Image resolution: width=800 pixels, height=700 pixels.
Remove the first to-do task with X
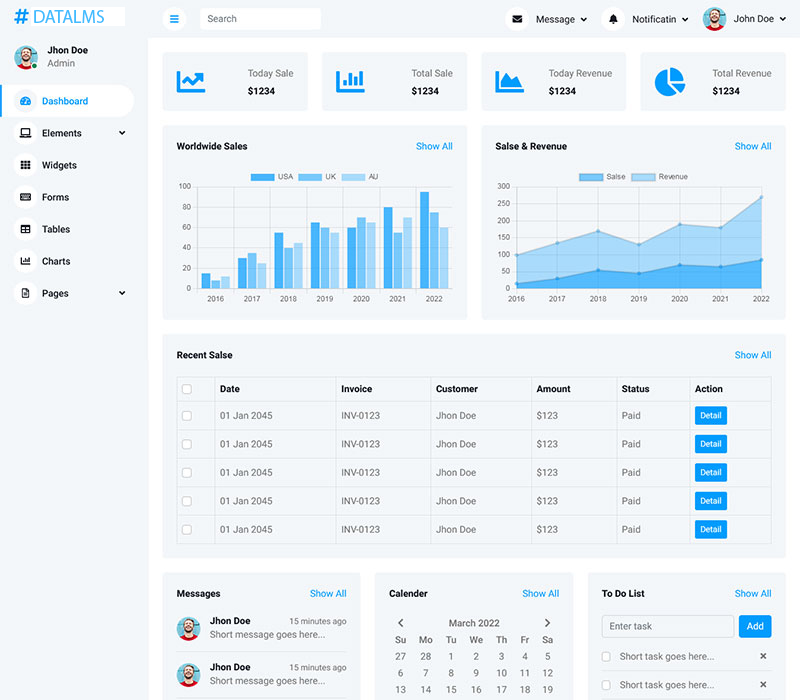(763, 656)
